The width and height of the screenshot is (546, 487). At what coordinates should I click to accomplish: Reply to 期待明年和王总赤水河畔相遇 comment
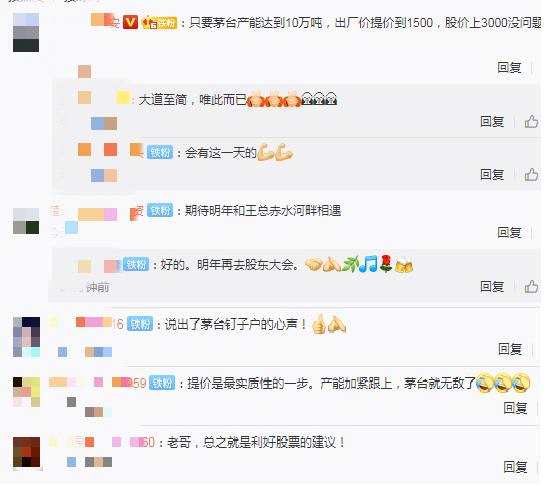509,233
